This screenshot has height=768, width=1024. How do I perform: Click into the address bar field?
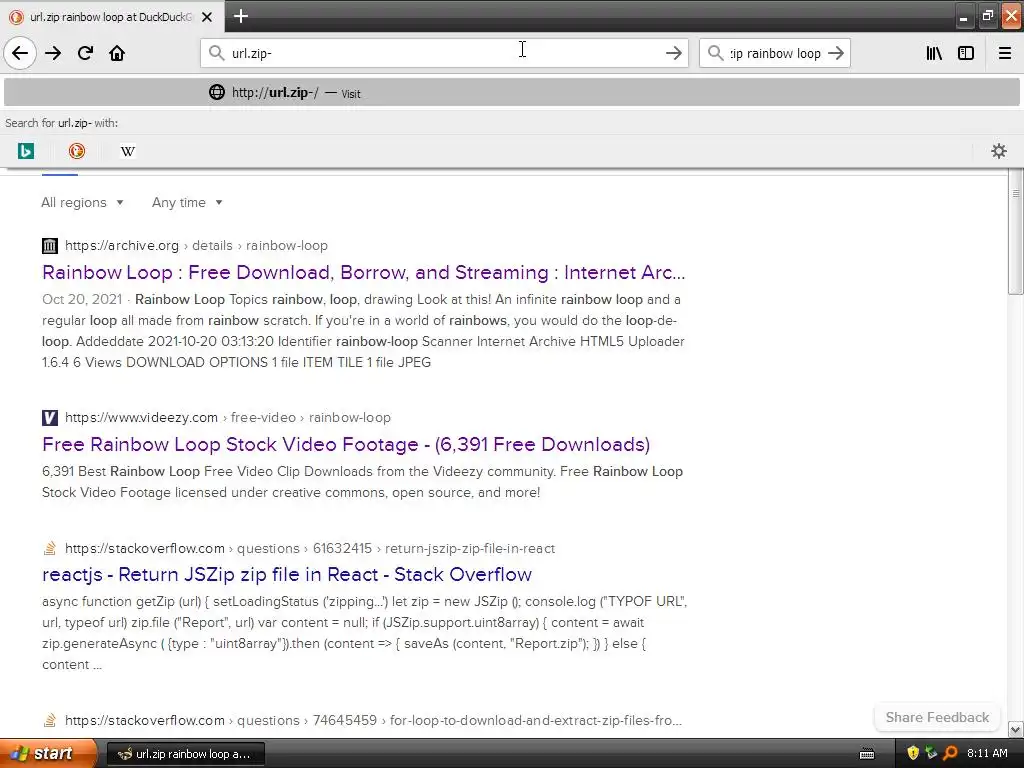[444, 53]
